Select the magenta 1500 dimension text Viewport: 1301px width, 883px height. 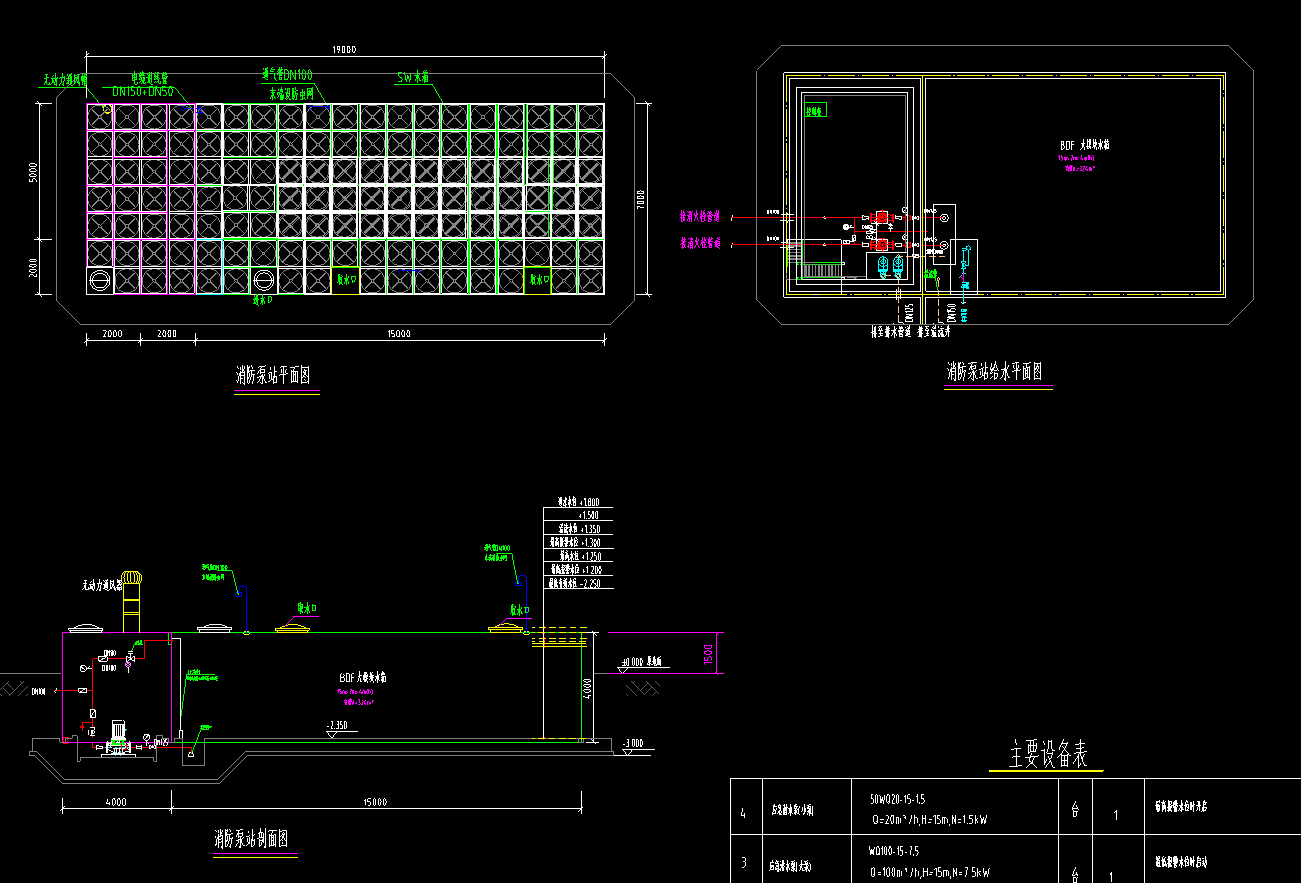[x=708, y=656]
